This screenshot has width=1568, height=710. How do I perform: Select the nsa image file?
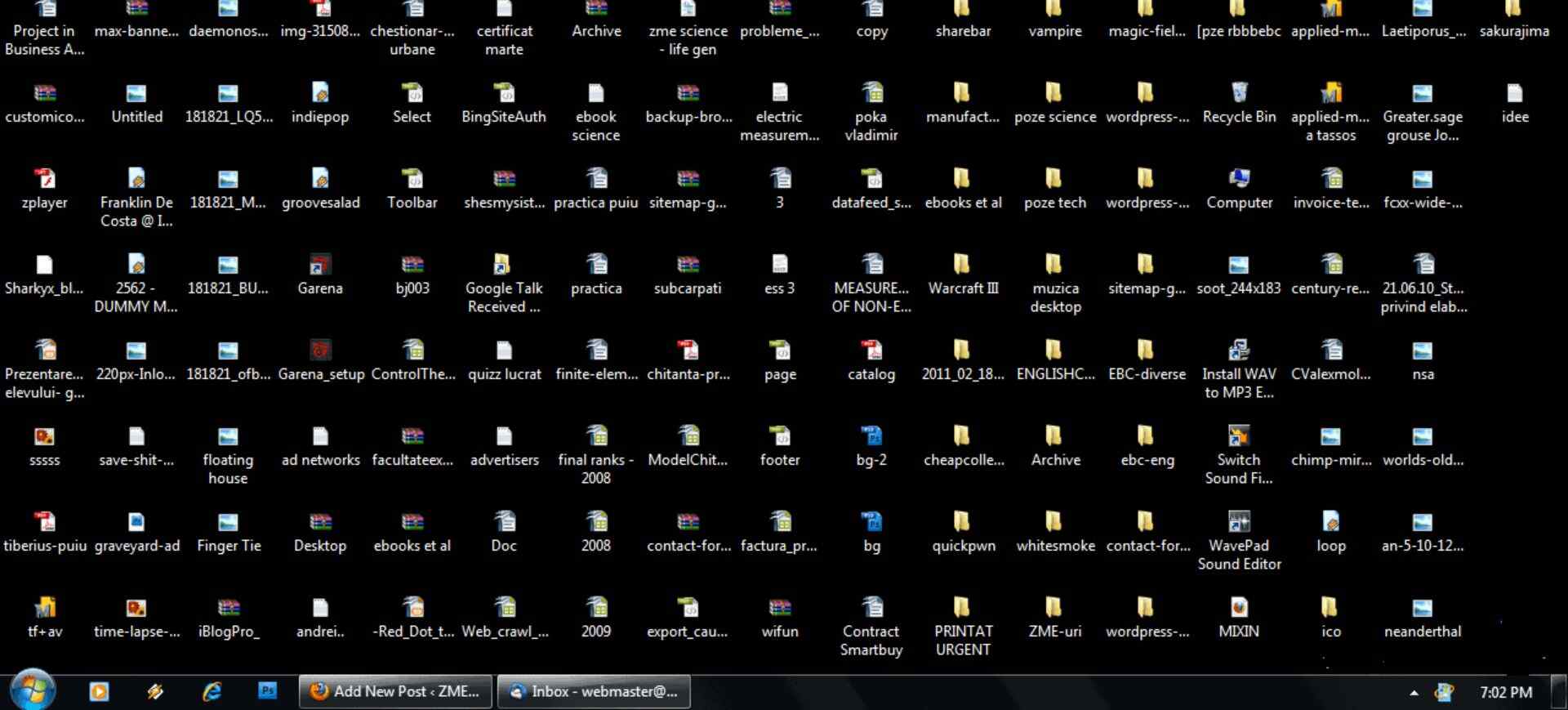(1423, 360)
